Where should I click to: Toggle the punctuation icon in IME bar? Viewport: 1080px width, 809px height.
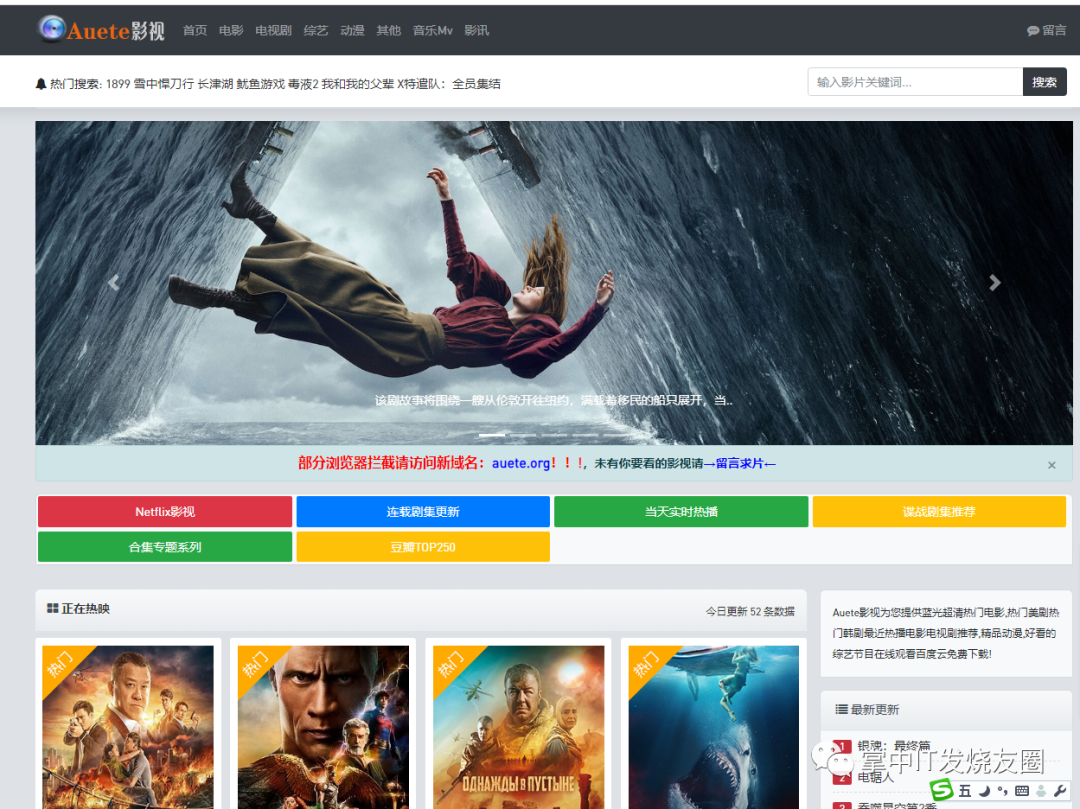point(1002,791)
